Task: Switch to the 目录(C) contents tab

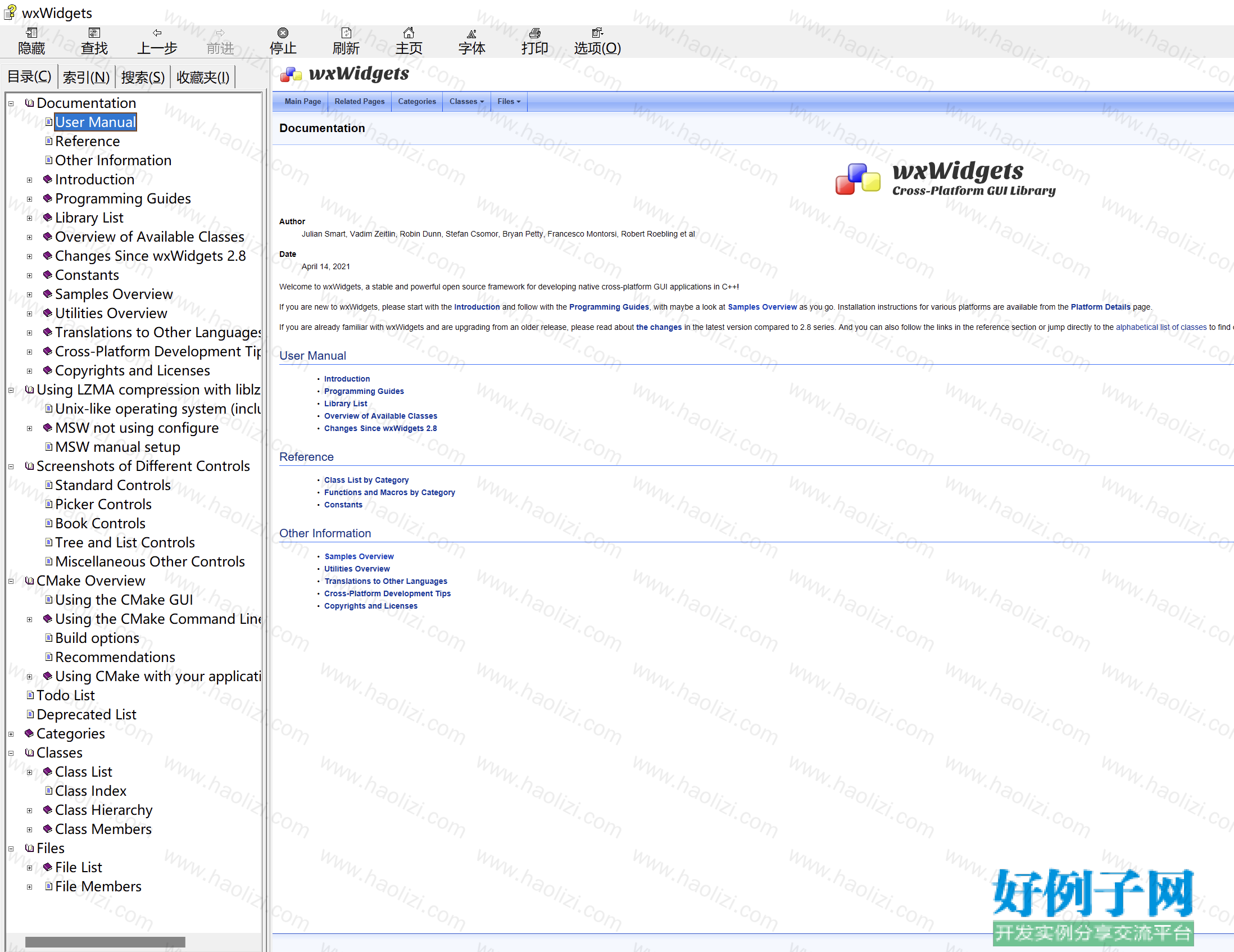Action: pos(29,77)
